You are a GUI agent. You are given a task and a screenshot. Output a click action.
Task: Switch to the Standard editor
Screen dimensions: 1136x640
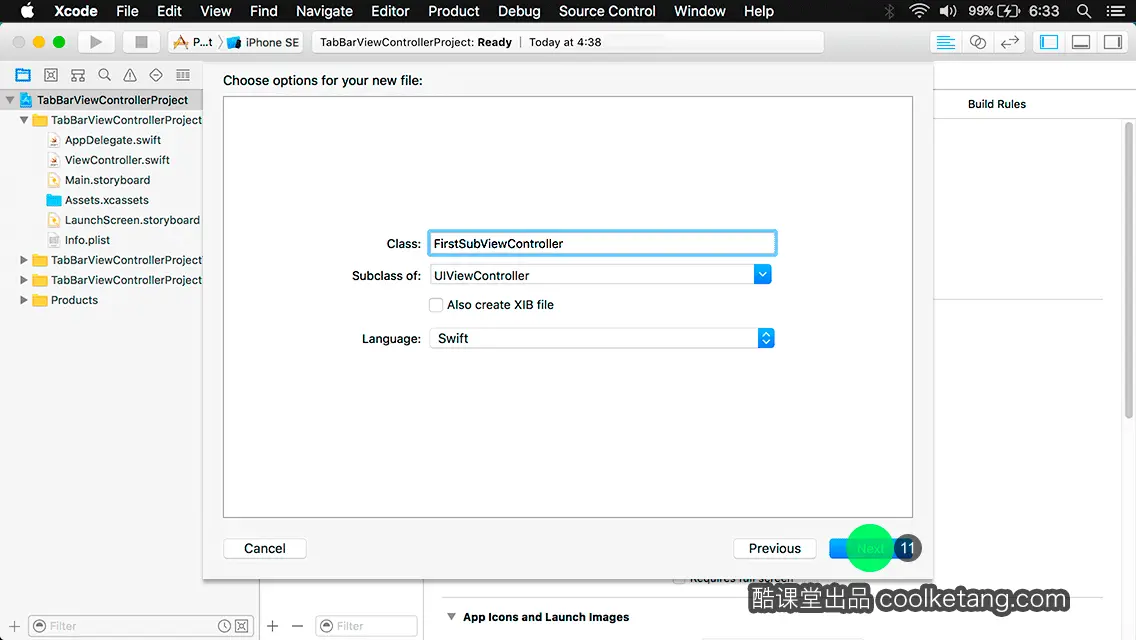[x=945, y=42]
